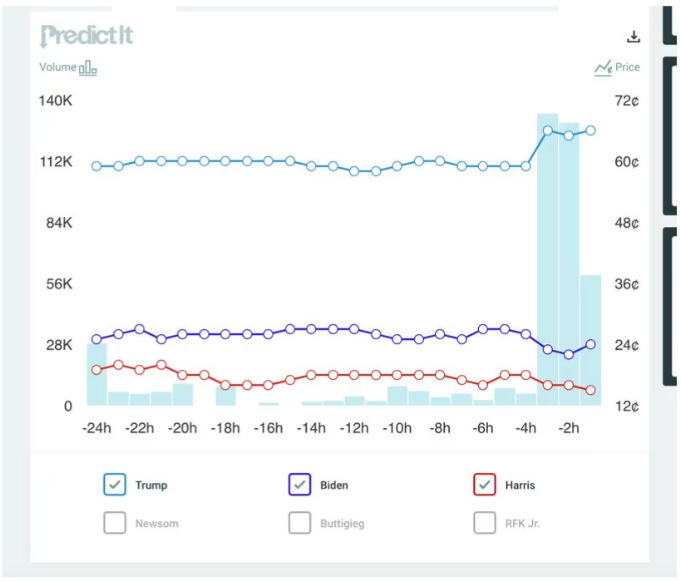
Task: Click Biden's last price data point
Action: (x=591, y=344)
